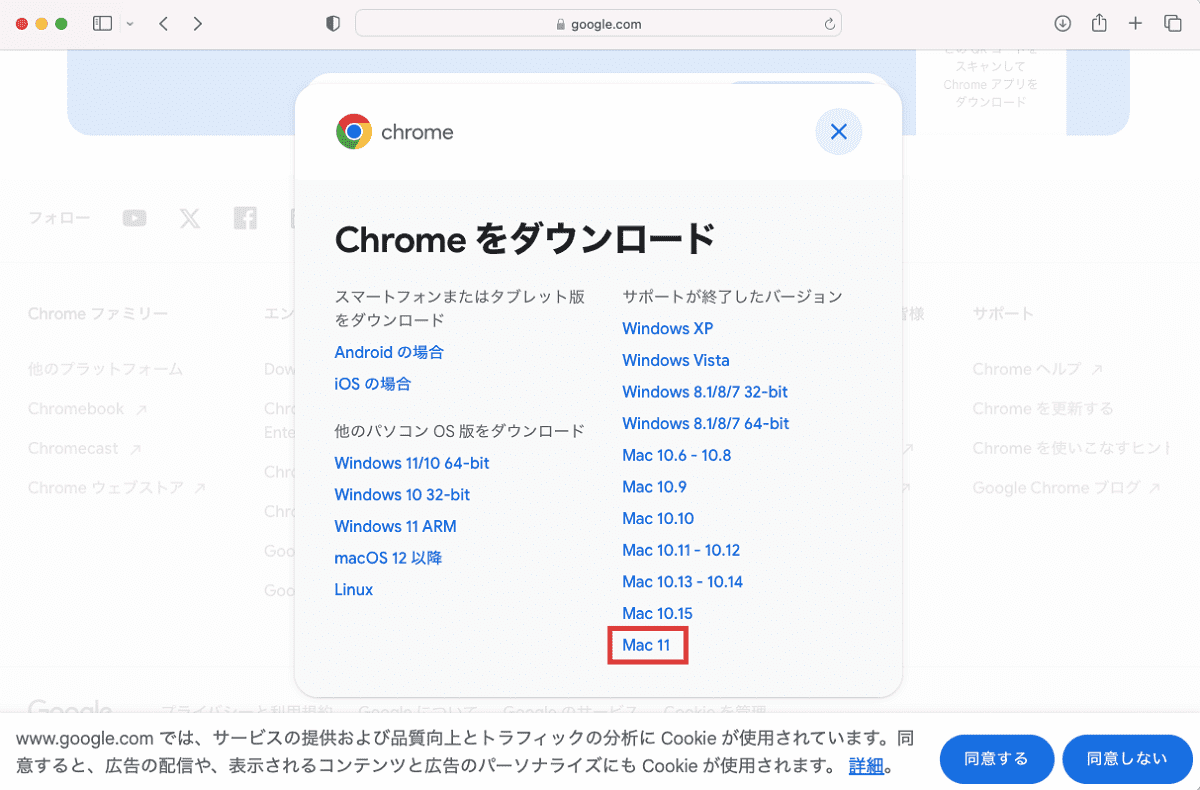Toggle Safari sidebar icon
The height and width of the screenshot is (790, 1200).
(102, 24)
